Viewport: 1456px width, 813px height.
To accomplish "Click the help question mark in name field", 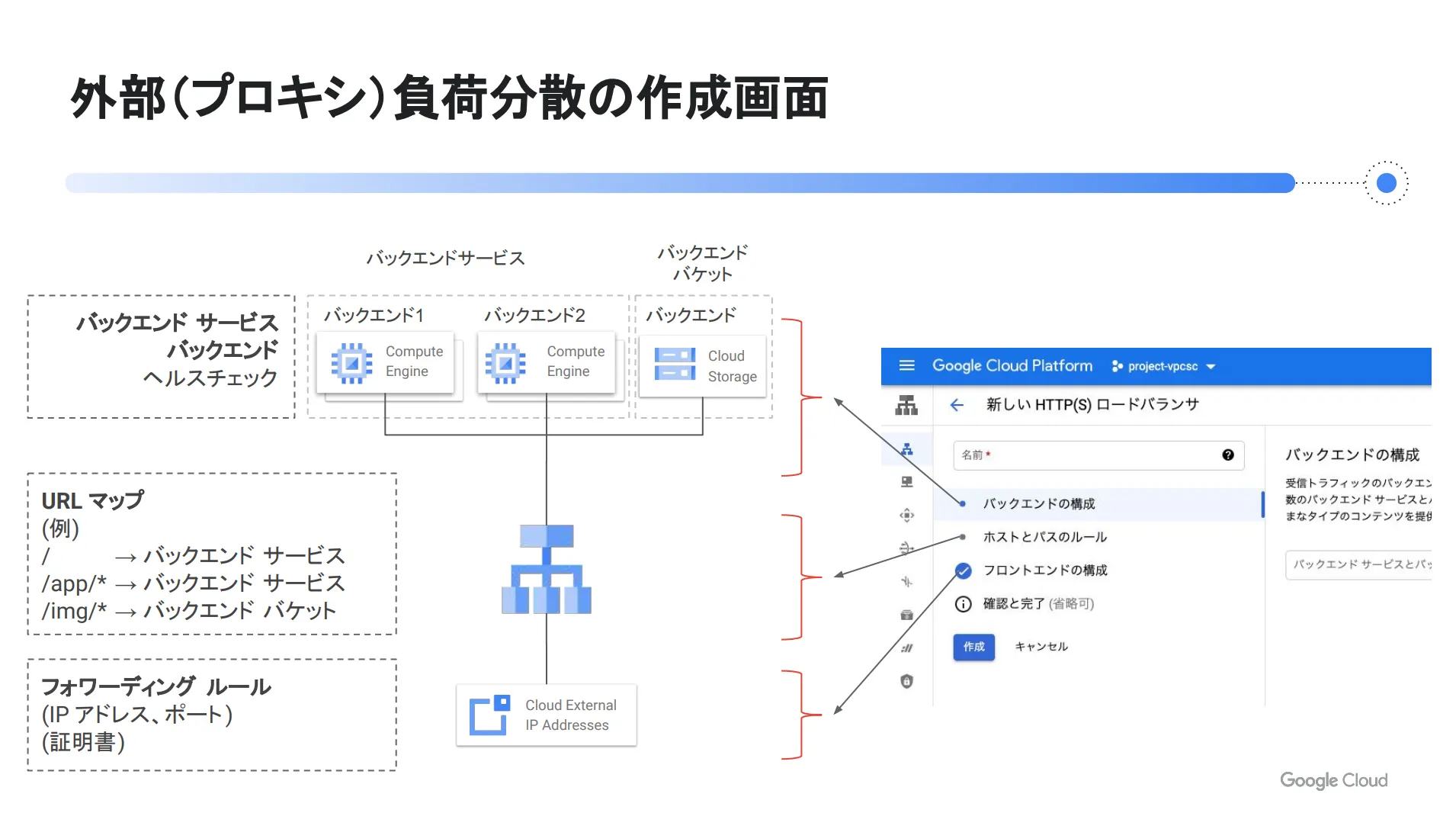I will (x=1227, y=455).
